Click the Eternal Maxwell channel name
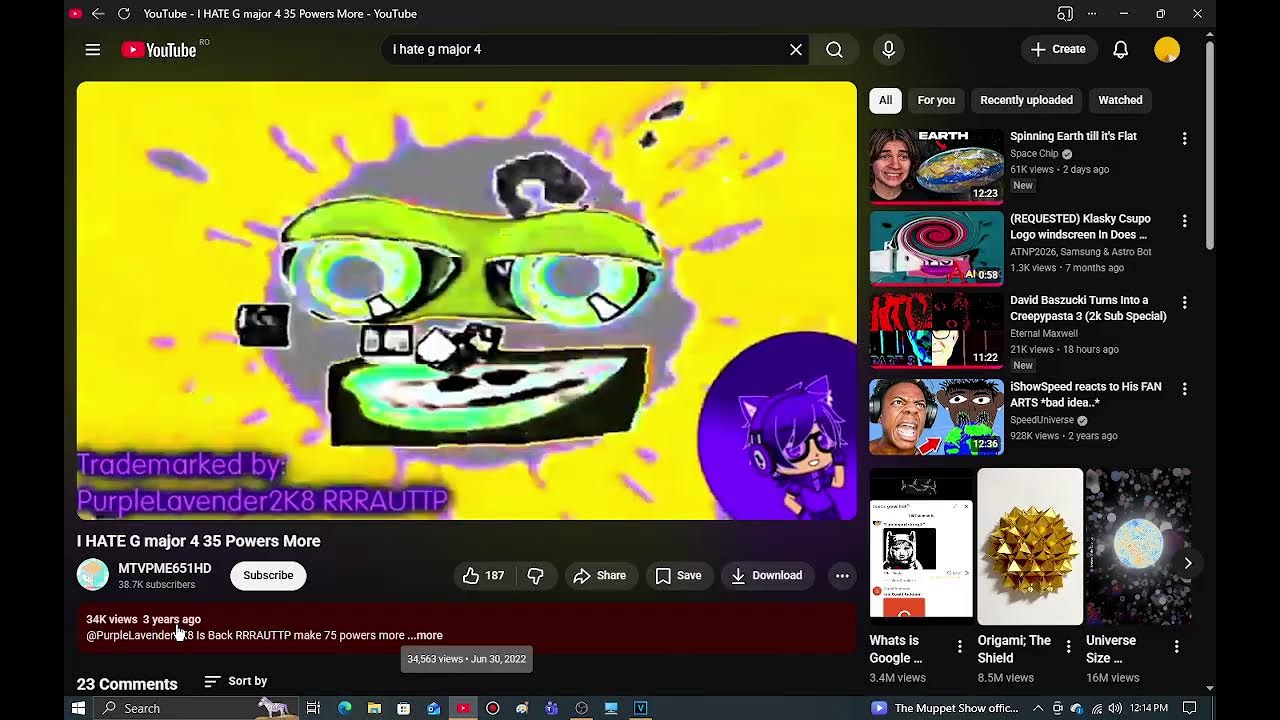 point(1044,334)
